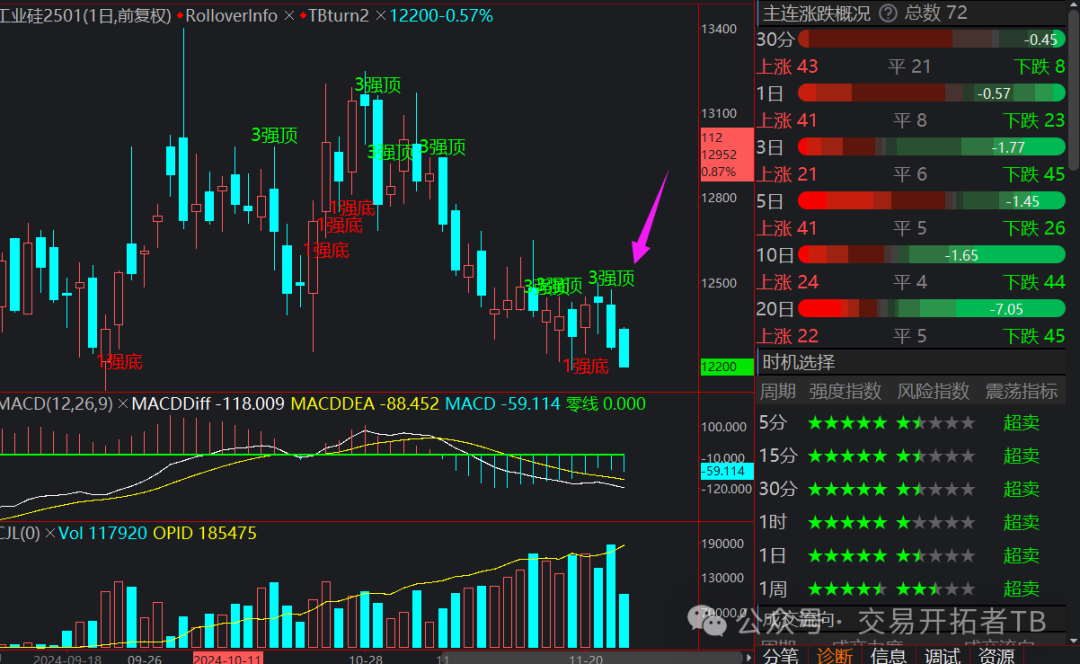Click 上涨 21 under the 3日 bar
1080x664 pixels.
tap(787, 174)
